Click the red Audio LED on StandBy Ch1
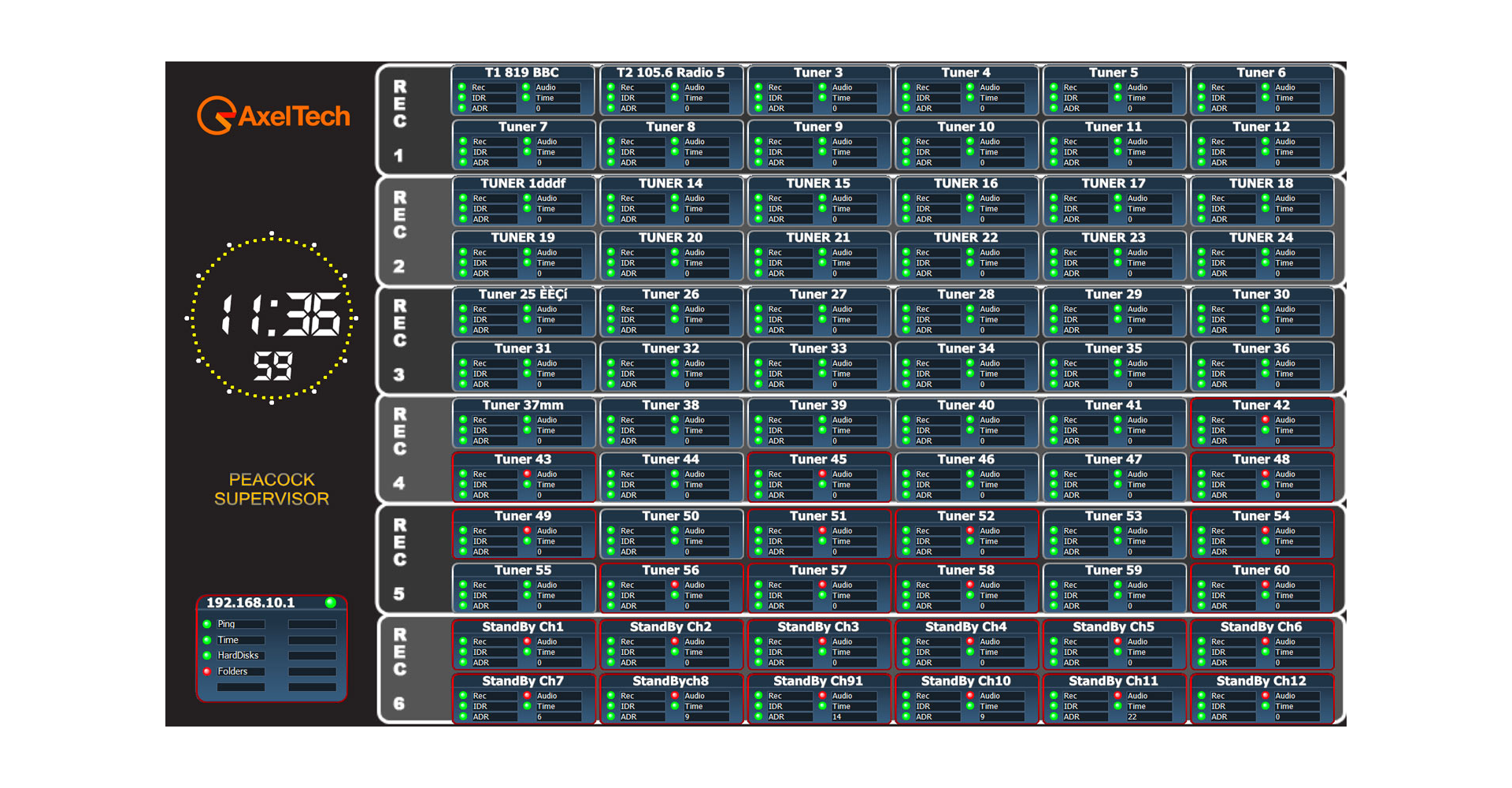1512x788 pixels. (528, 641)
